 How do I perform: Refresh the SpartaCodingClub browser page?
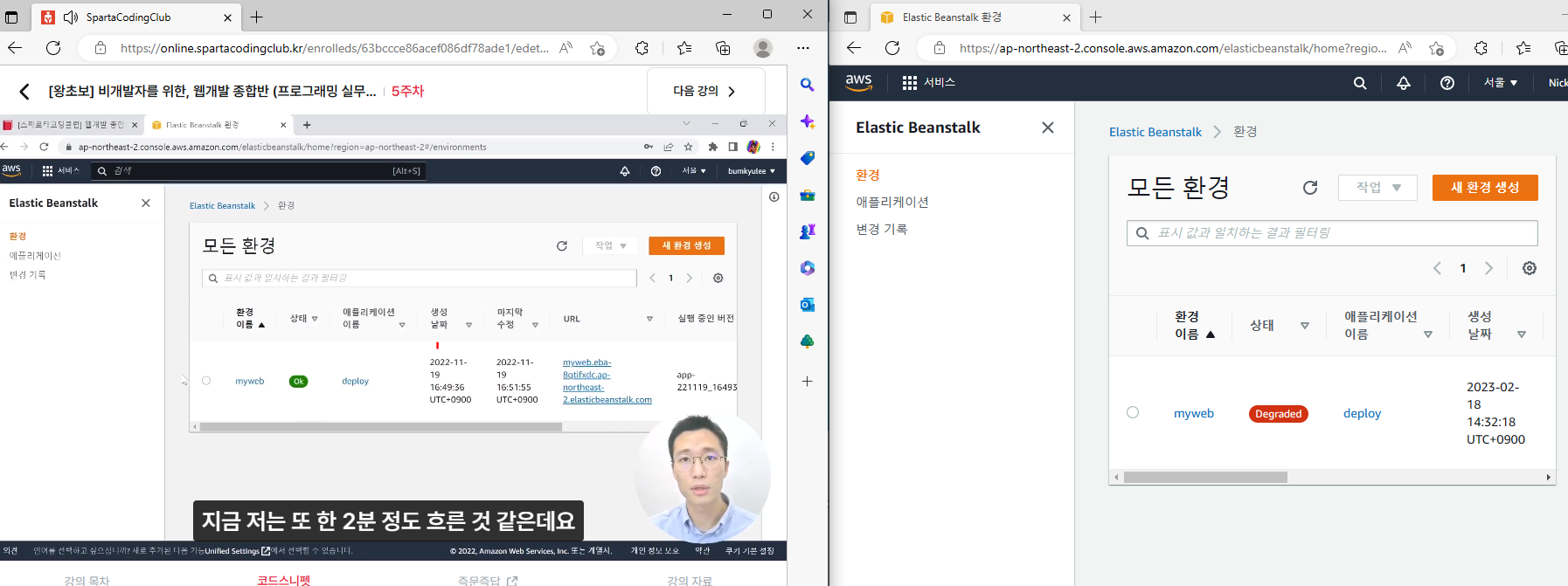coord(53,48)
